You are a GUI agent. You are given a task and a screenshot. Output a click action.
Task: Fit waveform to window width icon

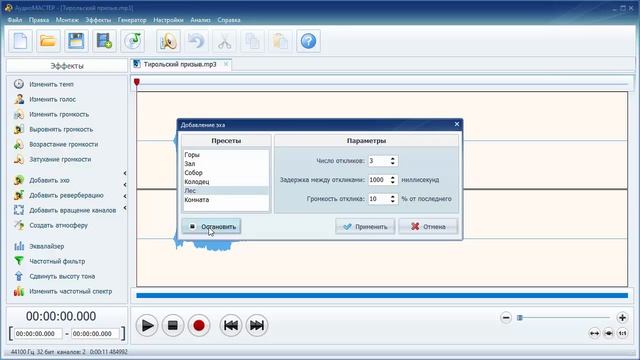coord(594,333)
